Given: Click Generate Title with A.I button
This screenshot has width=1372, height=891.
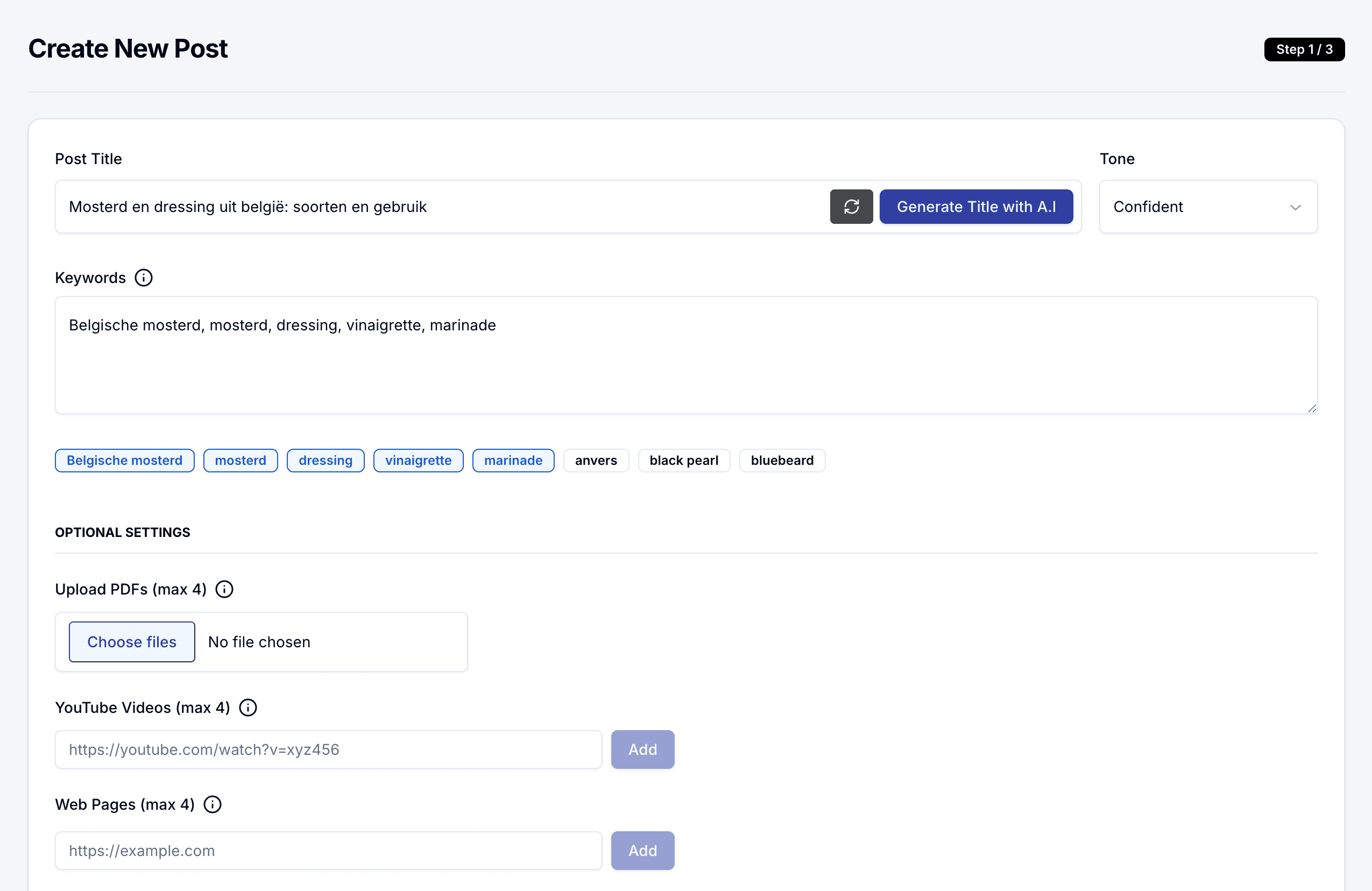Looking at the screenshot, I should point(976,206).
